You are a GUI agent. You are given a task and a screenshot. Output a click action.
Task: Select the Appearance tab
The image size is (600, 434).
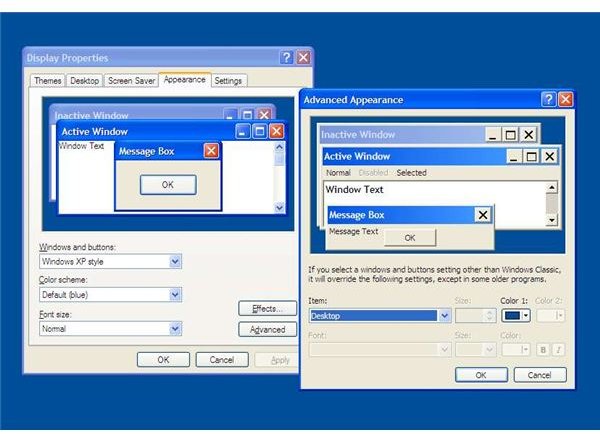(184, 80)
